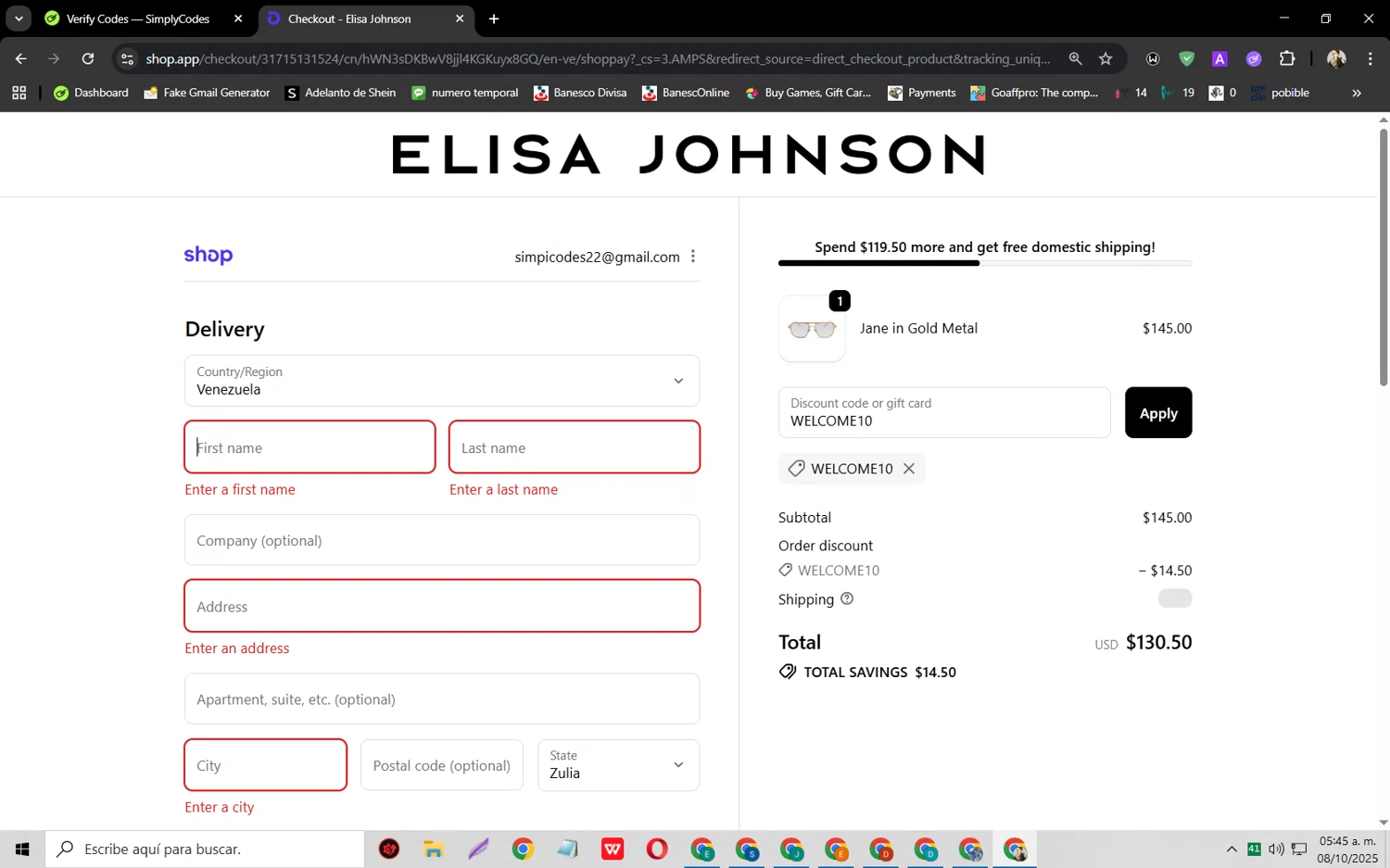Open Fake Gmail Generator bookmark
Screen dimensions: 1390x868
point(207,93)
